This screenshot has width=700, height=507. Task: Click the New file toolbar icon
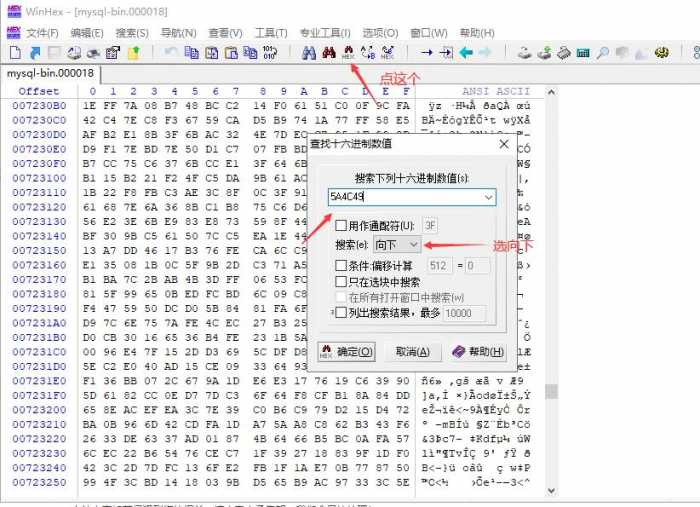click(15, 53)
